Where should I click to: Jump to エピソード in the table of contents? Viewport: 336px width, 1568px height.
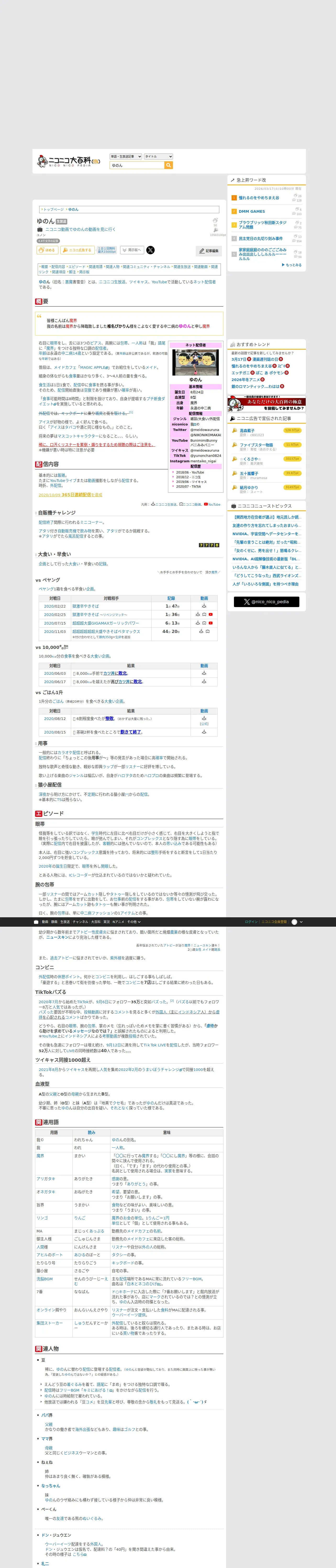(x=77, y=267)
